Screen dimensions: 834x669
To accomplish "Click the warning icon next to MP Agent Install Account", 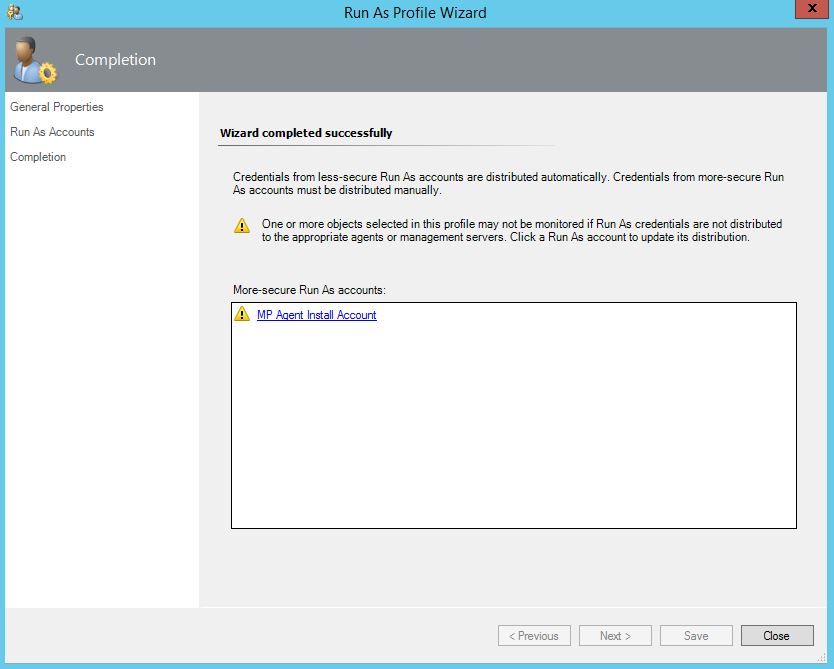I will click(x=242, y=315).
